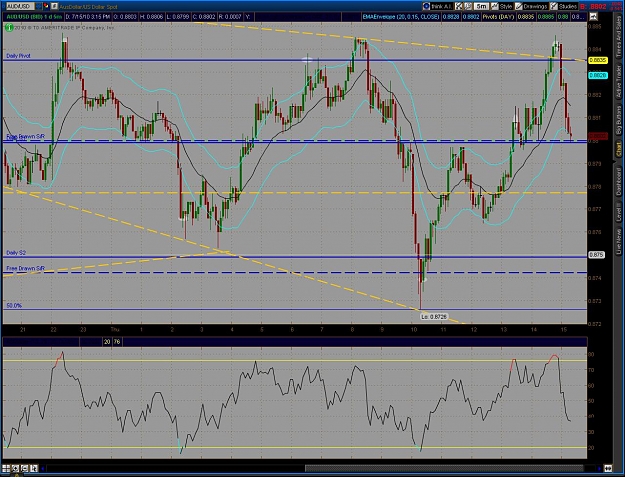Viewport: 625px width, 477px height.
Task: Click the third bottom-left chart tool icon
Action: point(24,468)
